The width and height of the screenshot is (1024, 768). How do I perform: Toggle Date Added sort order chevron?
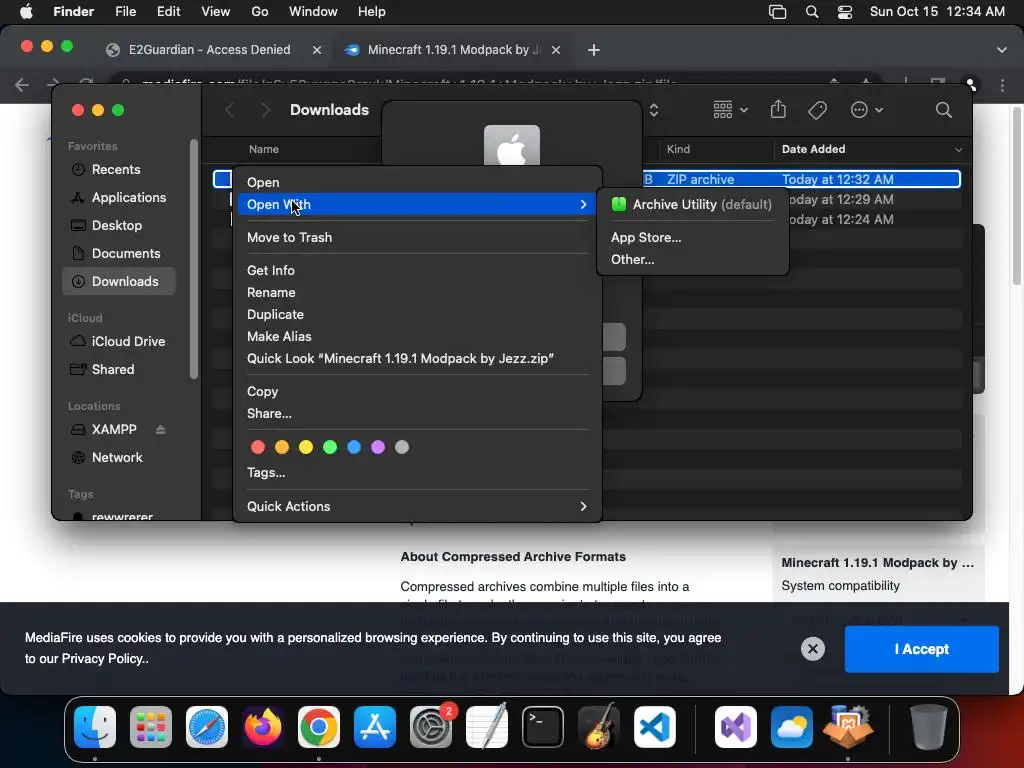pyautogui.click(x=958, y=150)
